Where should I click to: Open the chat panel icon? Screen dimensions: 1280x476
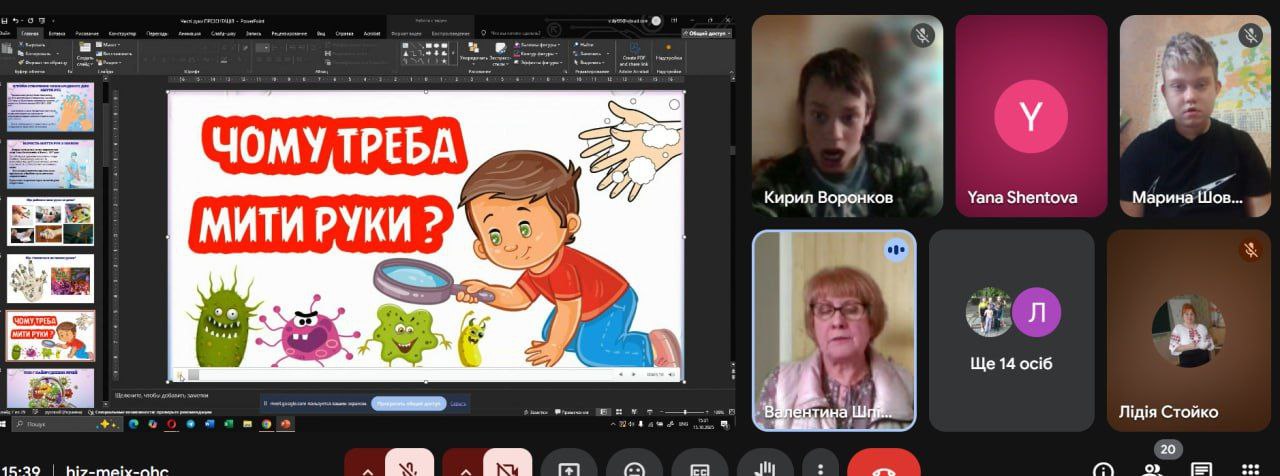pyautogui.click(x=1201, y=468)
